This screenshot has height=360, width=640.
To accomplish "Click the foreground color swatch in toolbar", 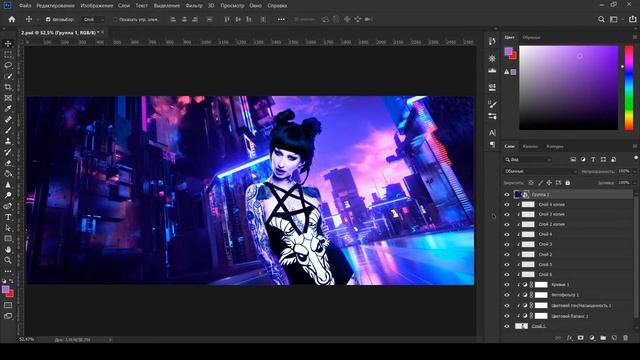I will 5,289.
